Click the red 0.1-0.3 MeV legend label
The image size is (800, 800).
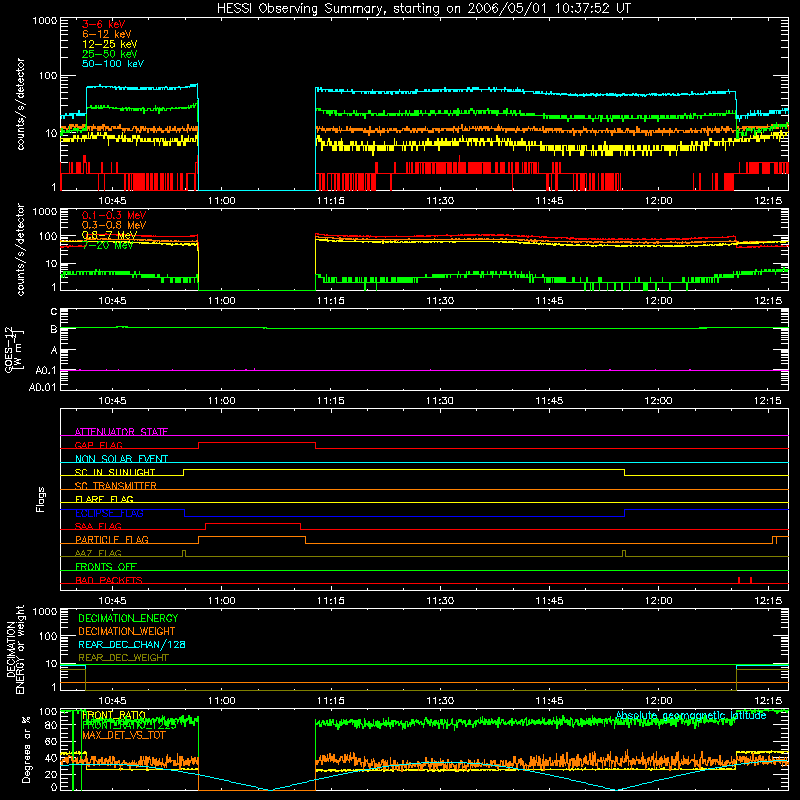tap(114, 215)
